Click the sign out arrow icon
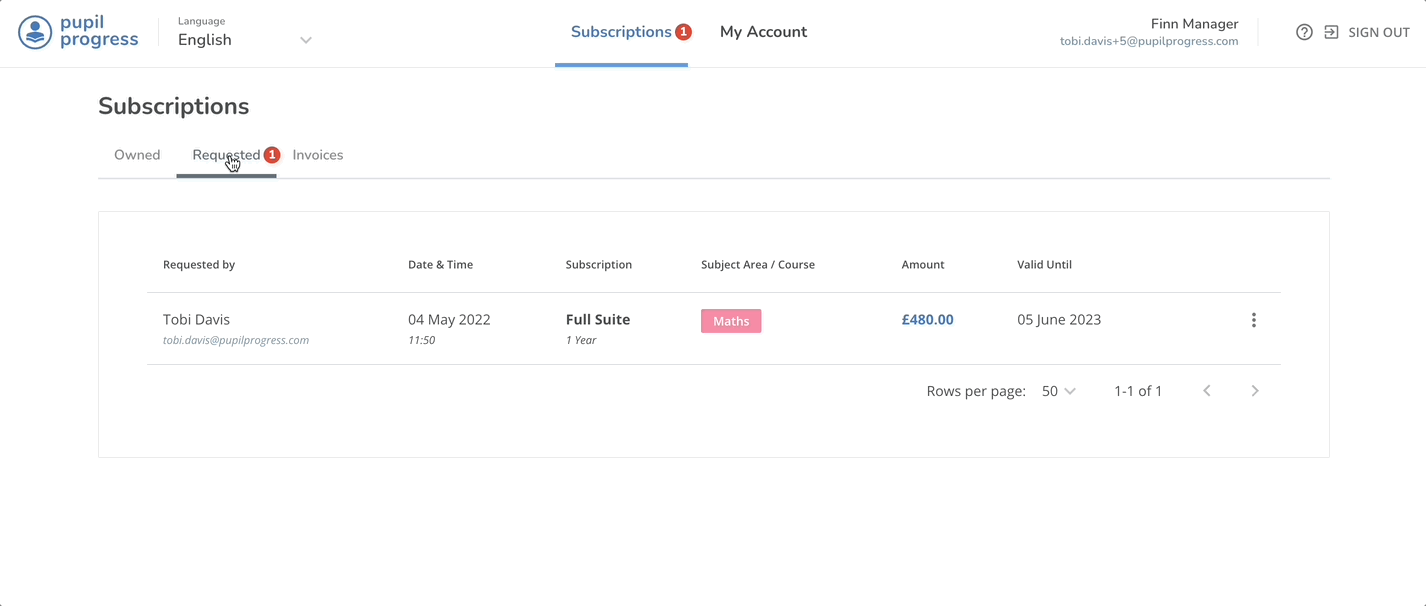 (1331, 31)
